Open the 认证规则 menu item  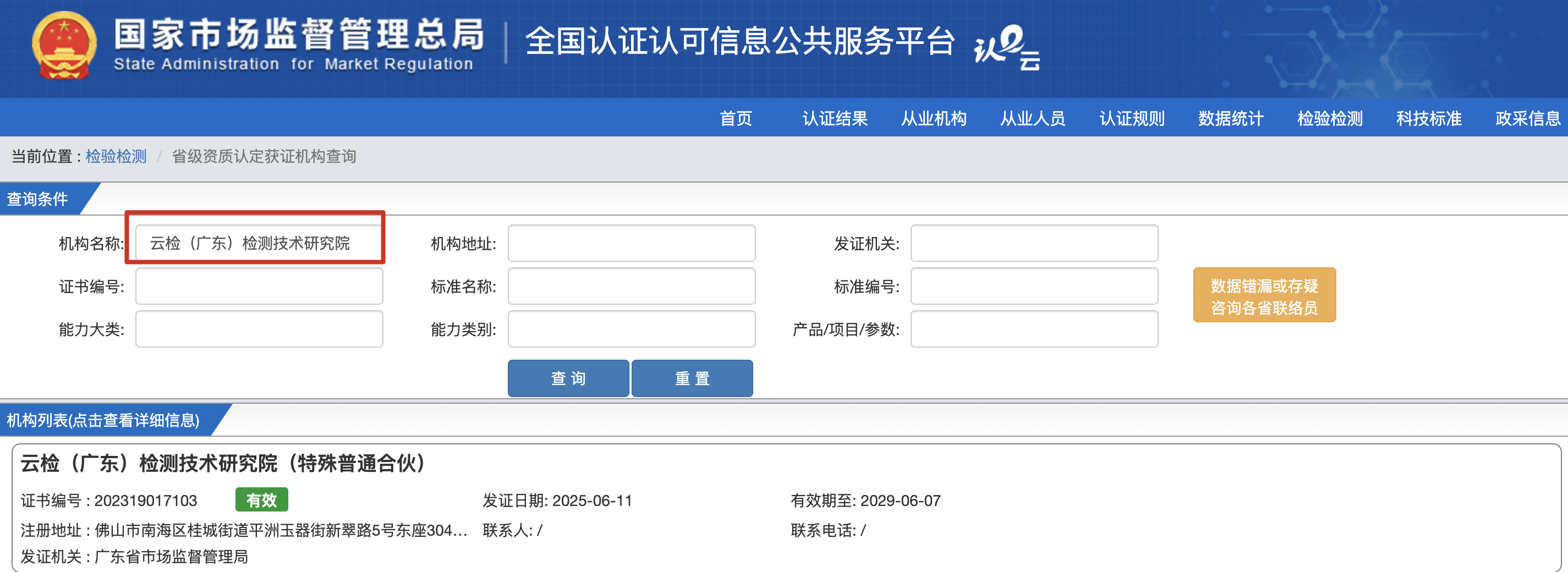point(1131,118)
